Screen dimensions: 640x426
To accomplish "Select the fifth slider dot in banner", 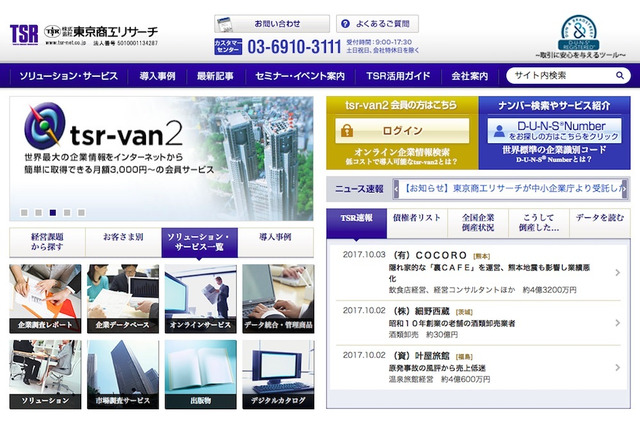I will click(81, 213).
